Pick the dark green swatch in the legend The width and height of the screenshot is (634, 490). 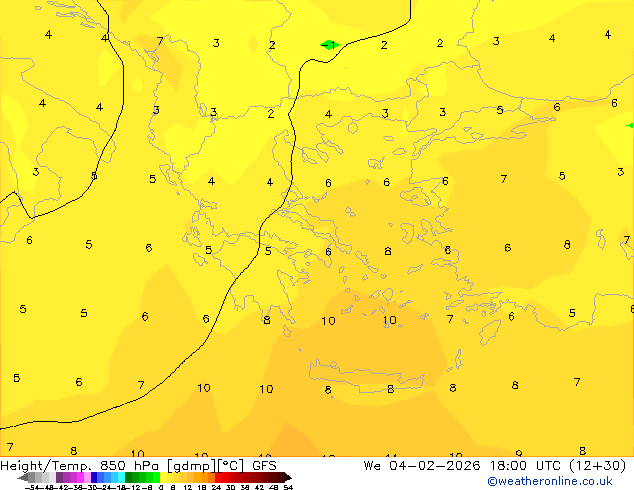click(x=129, y=478)
